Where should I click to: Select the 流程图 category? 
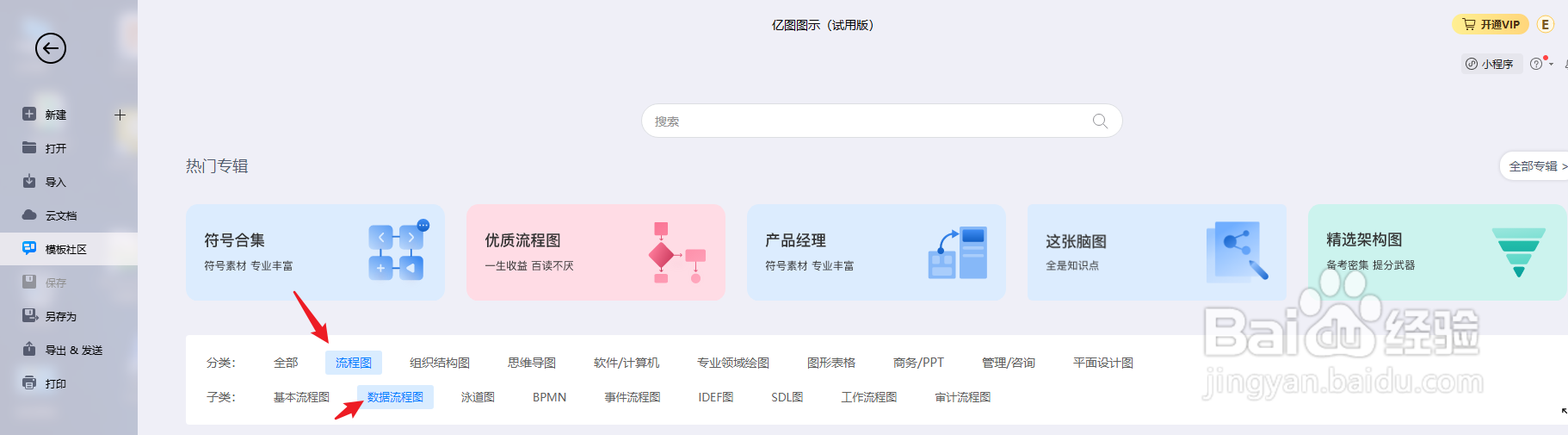(354, 363)
